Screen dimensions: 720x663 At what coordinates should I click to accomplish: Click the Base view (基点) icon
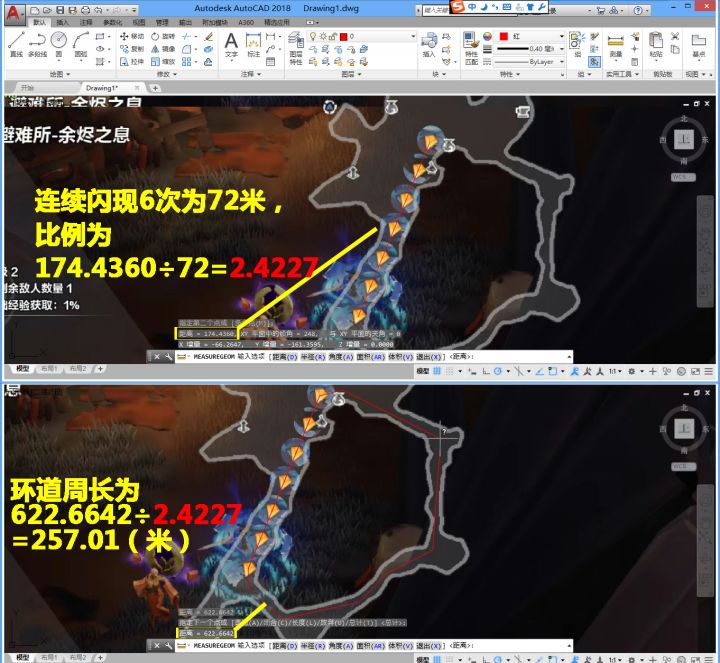pos(698,45)
